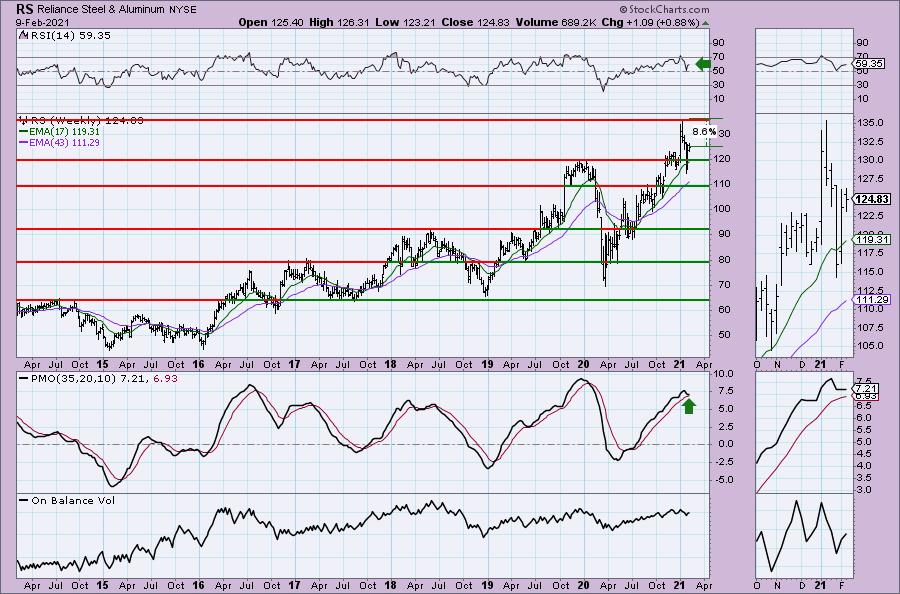Click the 59.35 RSI tag in zoom panel

869,64
